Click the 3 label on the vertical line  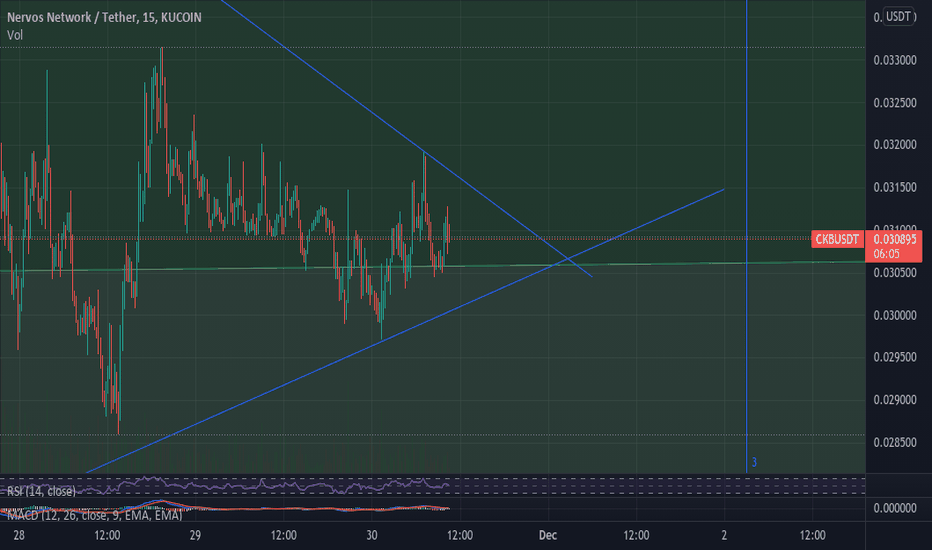tap(754, 462)
